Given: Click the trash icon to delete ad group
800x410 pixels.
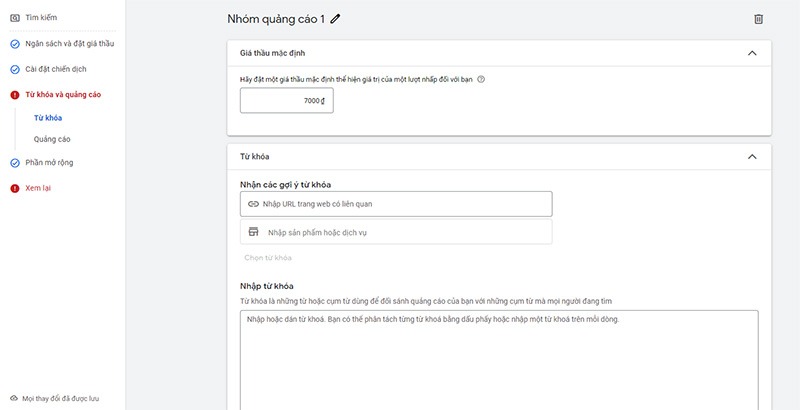Looking at the screenshot, I should coord(758,19).
